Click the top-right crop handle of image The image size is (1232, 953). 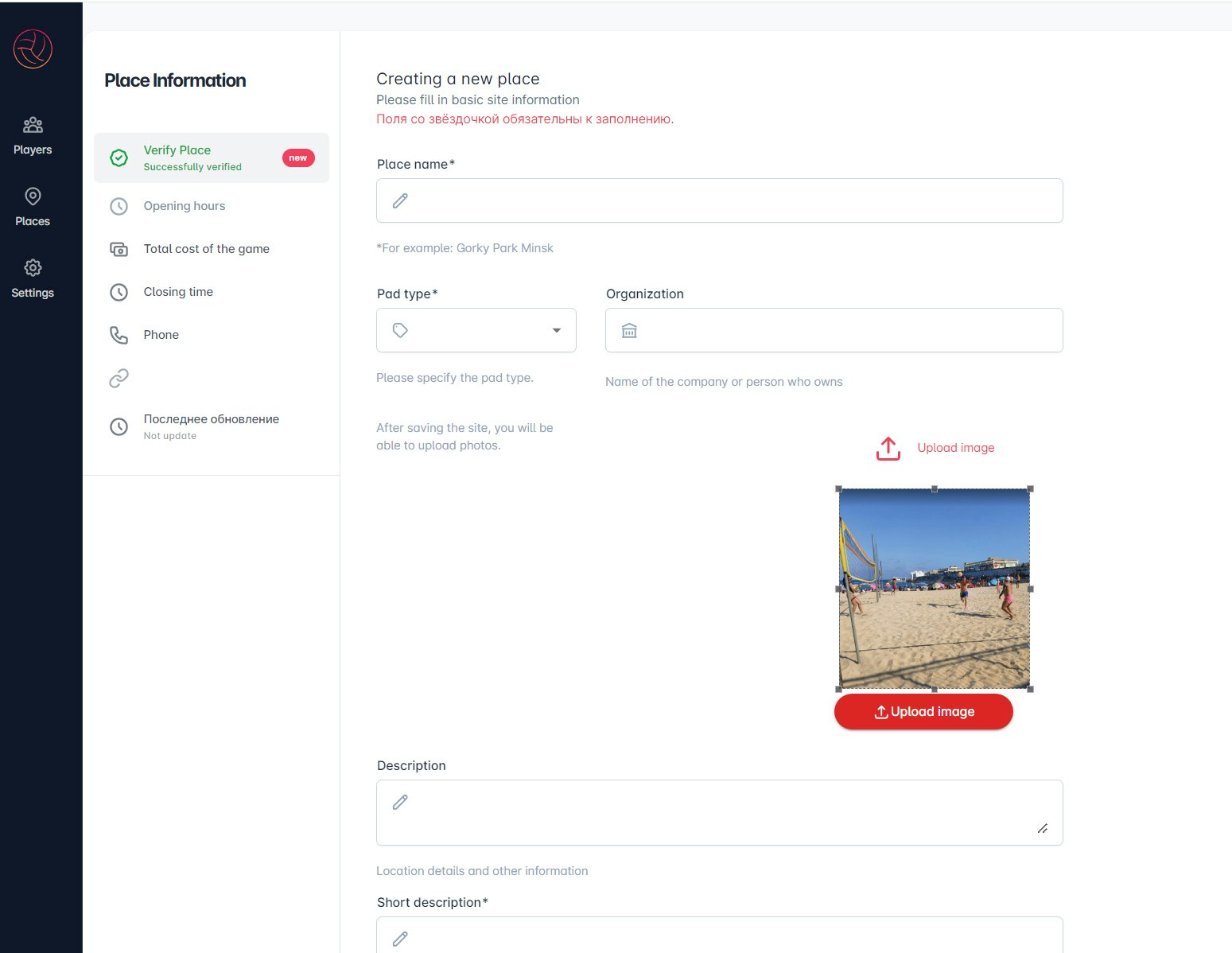point(1031,489)
